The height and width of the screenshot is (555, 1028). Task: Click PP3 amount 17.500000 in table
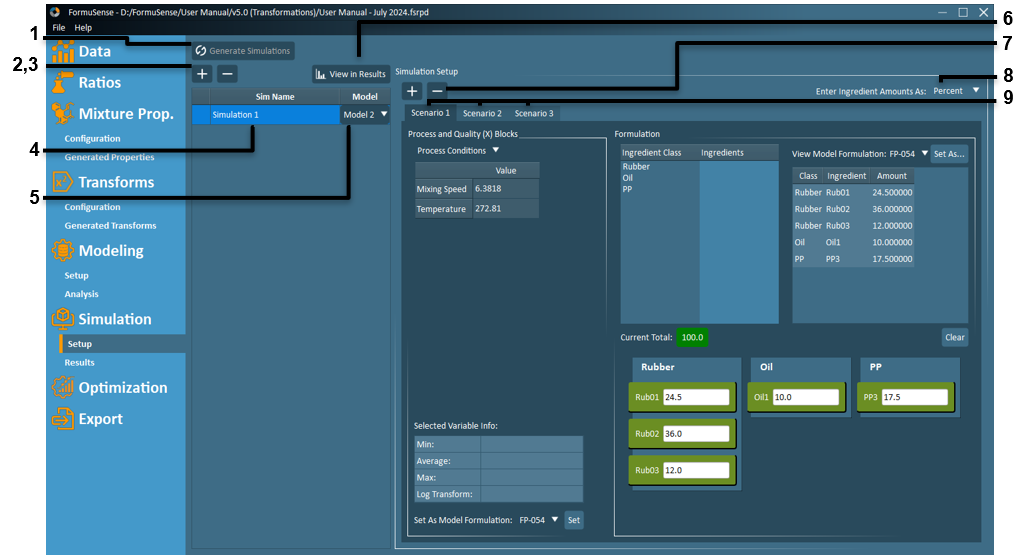pos(892,259)
